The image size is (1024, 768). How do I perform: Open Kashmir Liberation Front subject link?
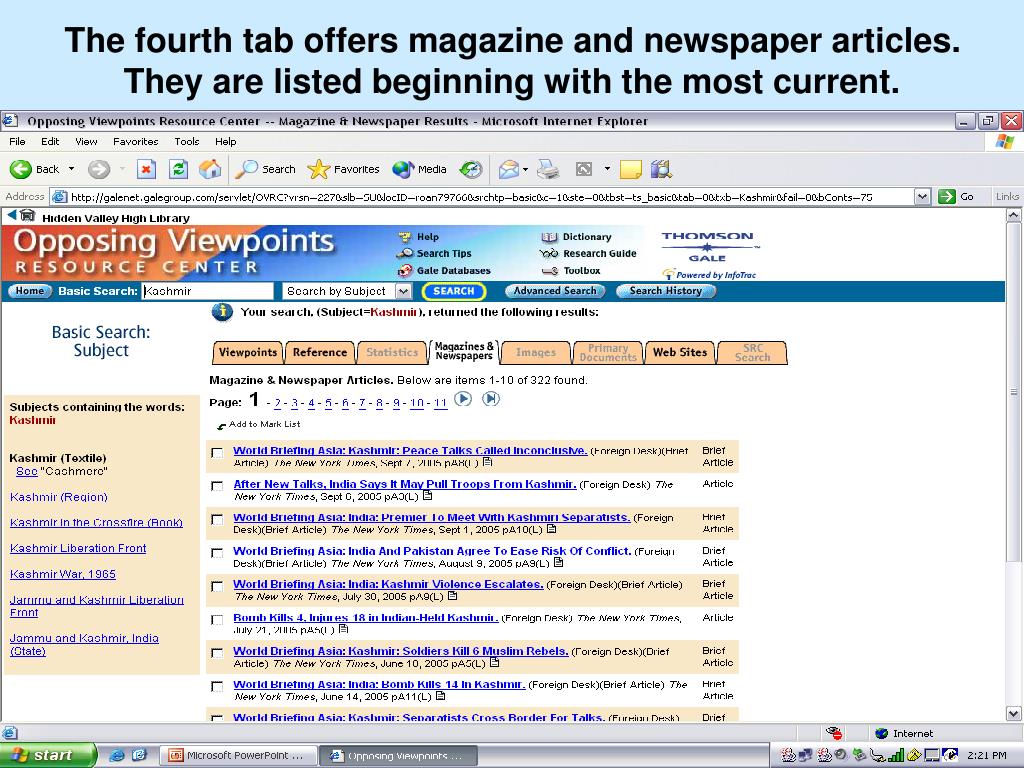(x=78, y=549)
